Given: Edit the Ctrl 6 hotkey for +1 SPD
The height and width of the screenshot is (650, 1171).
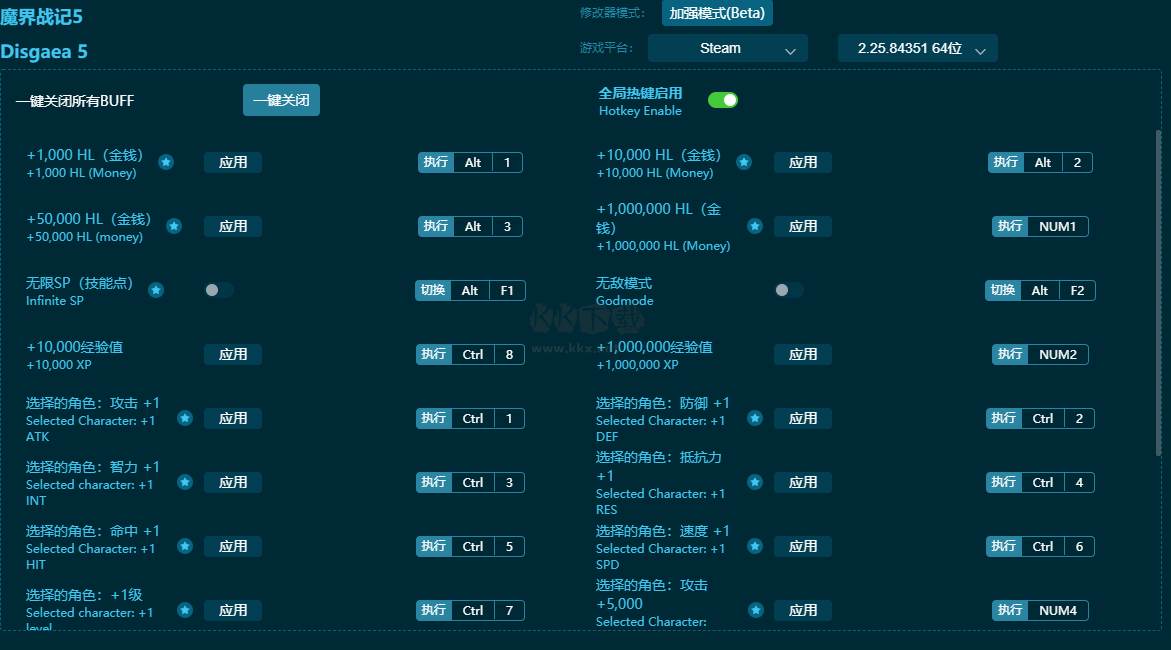Looking at the screenshot, I should pos(1040,546).
